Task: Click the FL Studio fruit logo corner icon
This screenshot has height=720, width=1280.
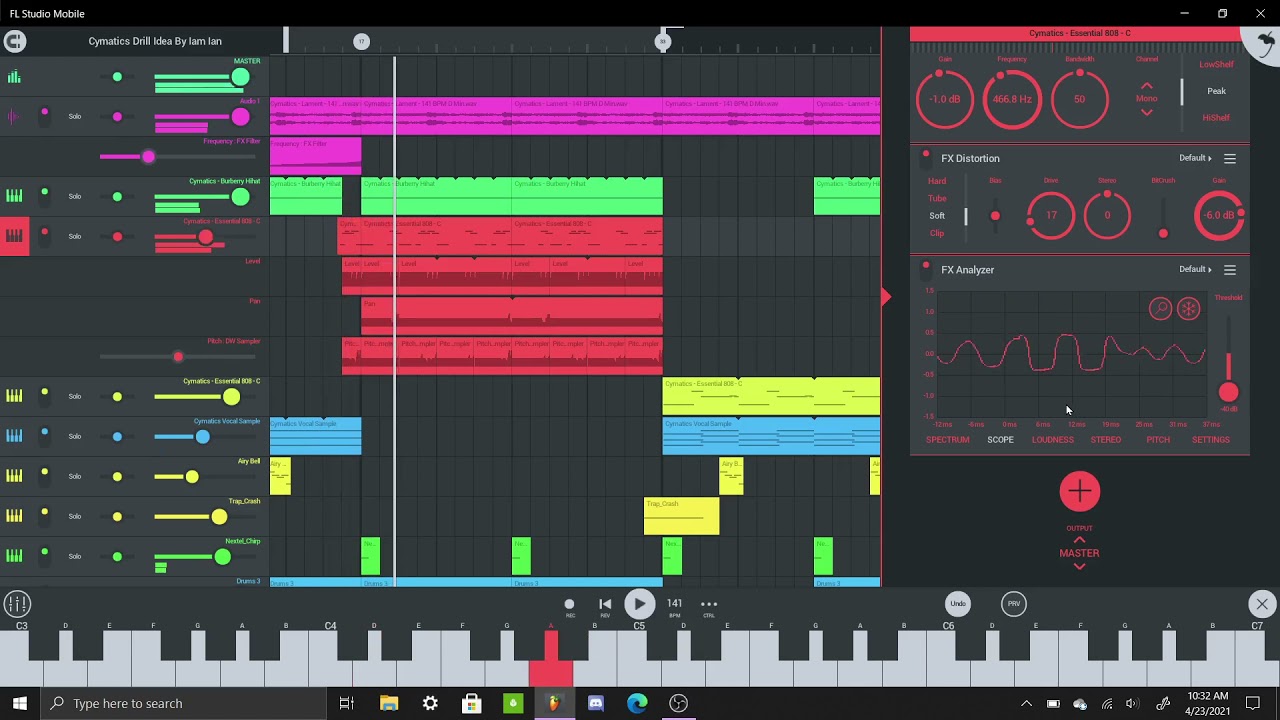Action: [x=1265, y=43]
